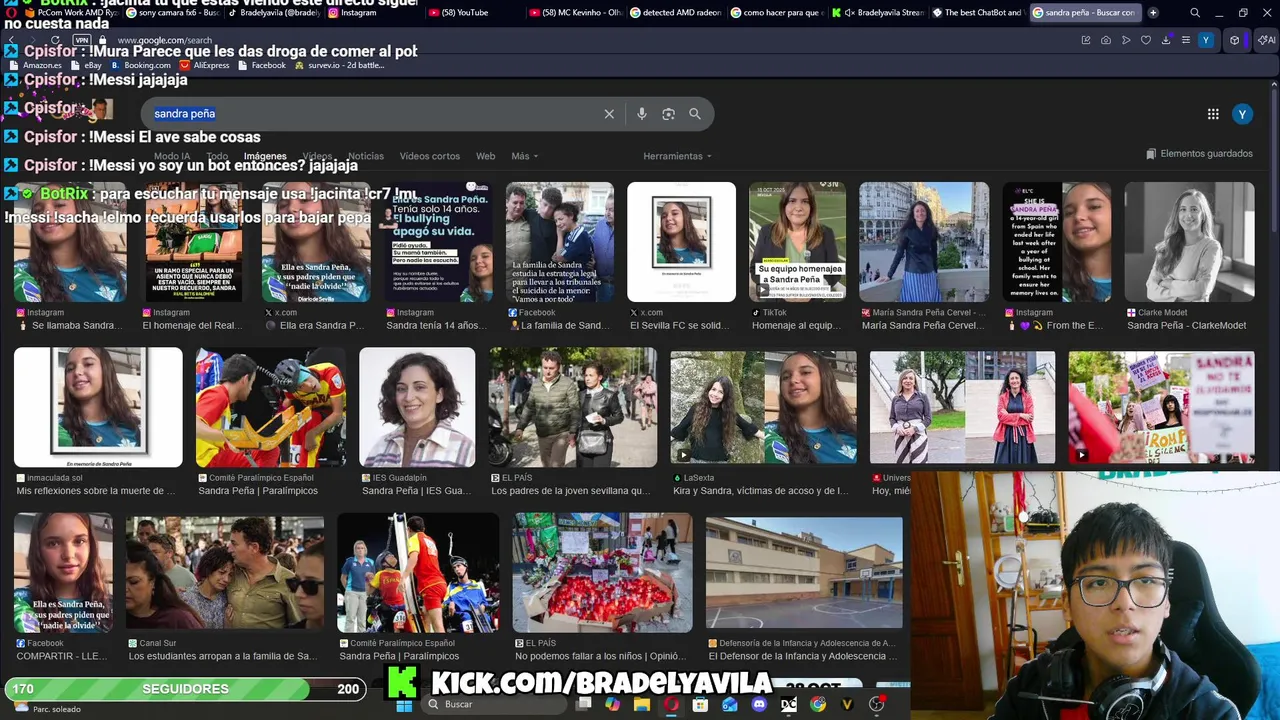1280x720 pixels.
Task: Click the Google address bar URL
Action: [x=166, y=40]
